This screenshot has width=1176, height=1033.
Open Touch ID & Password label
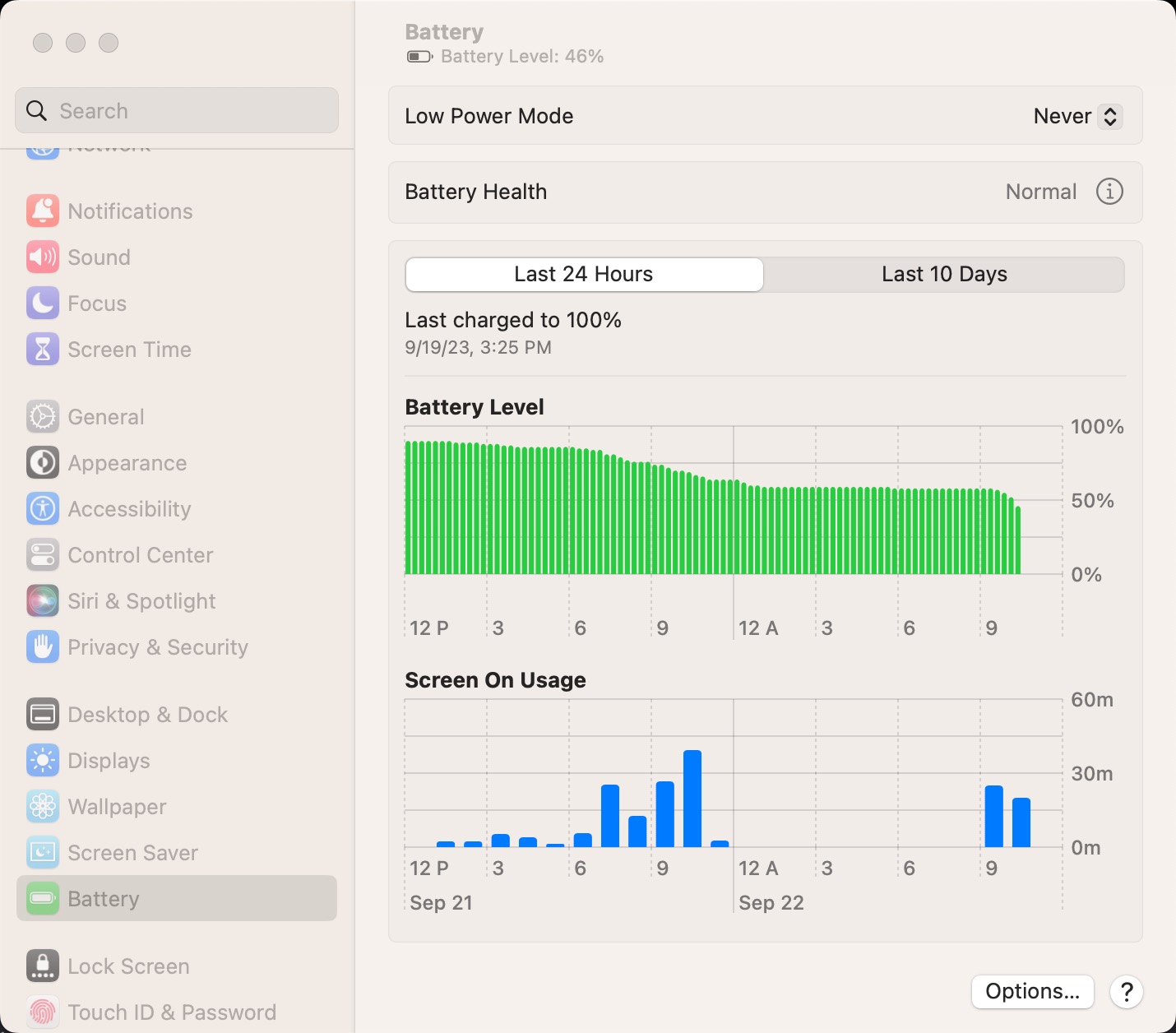[172, 1012]
